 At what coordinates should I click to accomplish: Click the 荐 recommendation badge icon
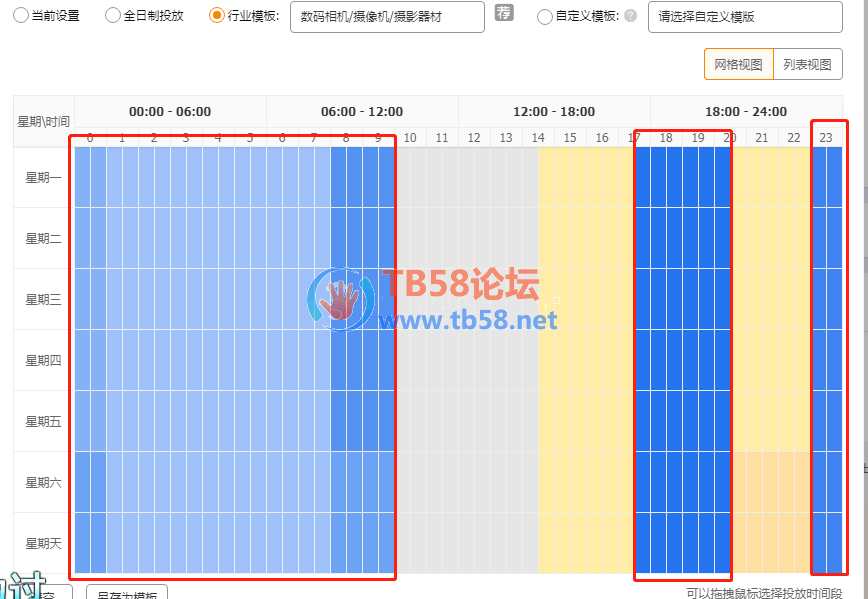[504, 14]
